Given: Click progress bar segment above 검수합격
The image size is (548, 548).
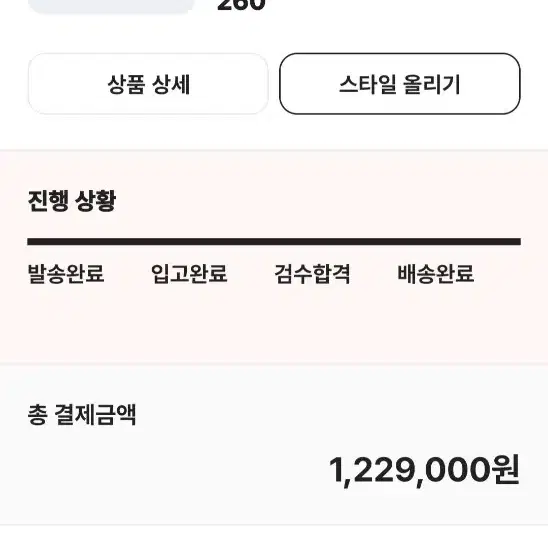Looking at the screenshot, I should click(336, 242).
